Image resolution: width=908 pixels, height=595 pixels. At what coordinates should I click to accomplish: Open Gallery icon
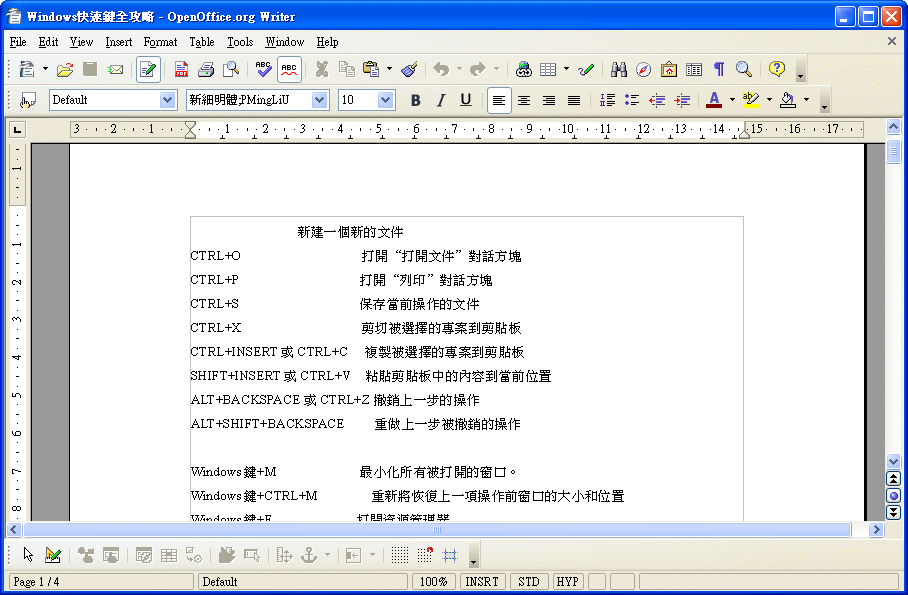(x=669, y=70)
